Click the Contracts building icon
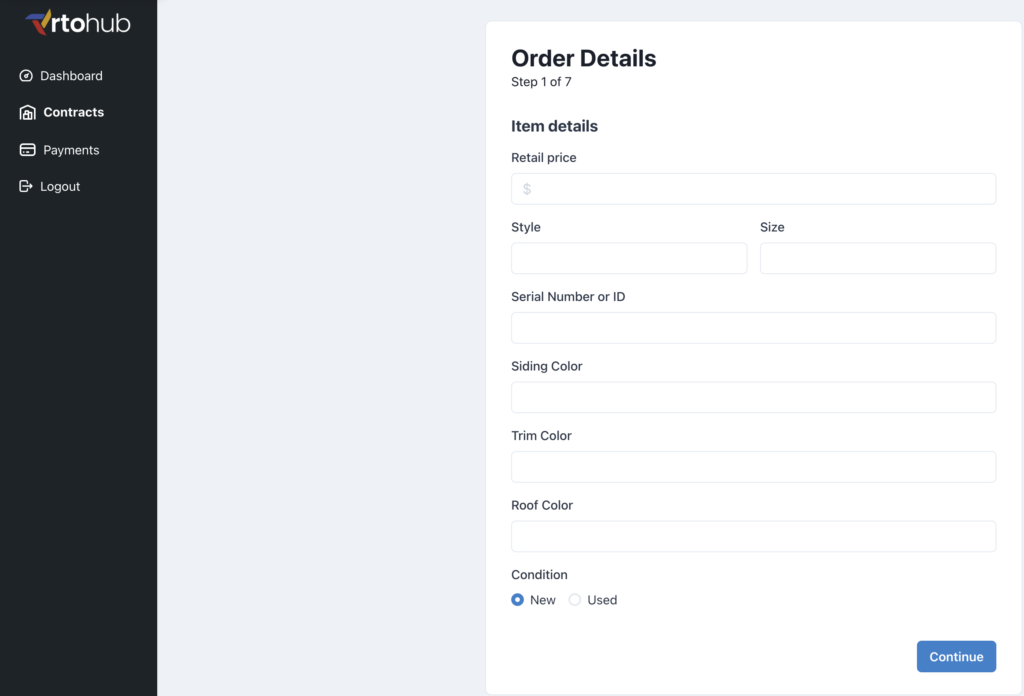Screen dimensions: 1024x696 [x=28, y=113]
